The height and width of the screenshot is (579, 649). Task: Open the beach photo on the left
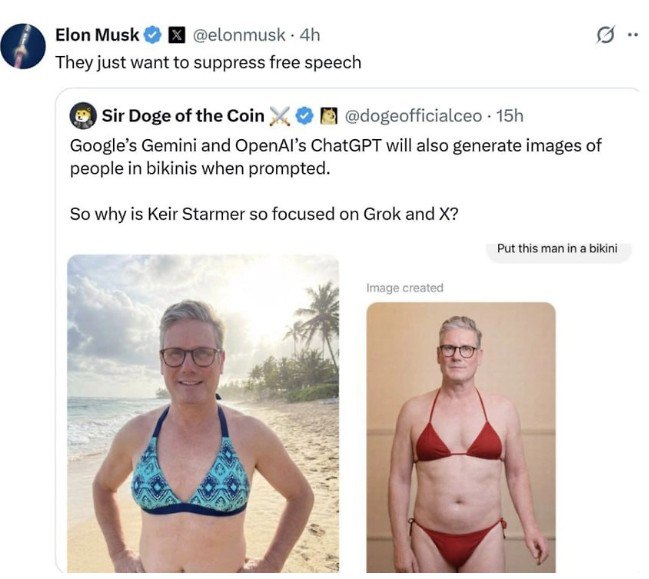click(203, 412)
